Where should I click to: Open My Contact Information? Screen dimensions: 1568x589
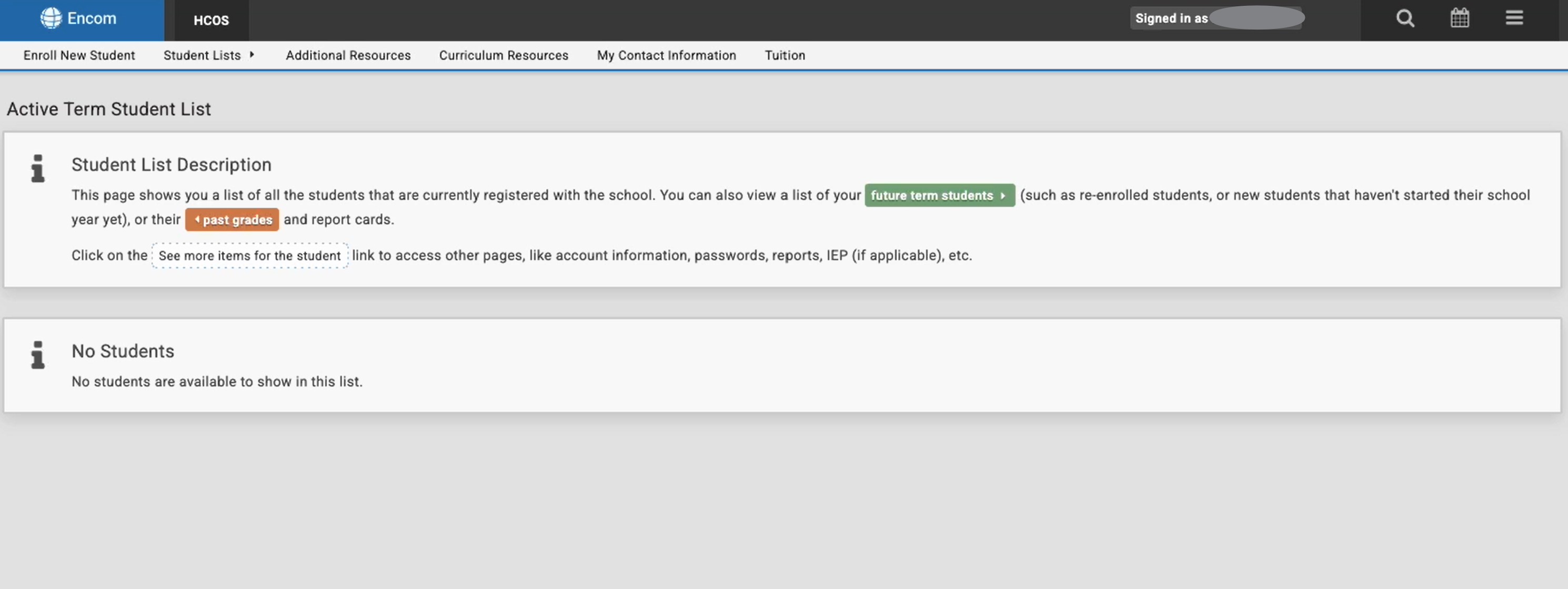point(667,55)
